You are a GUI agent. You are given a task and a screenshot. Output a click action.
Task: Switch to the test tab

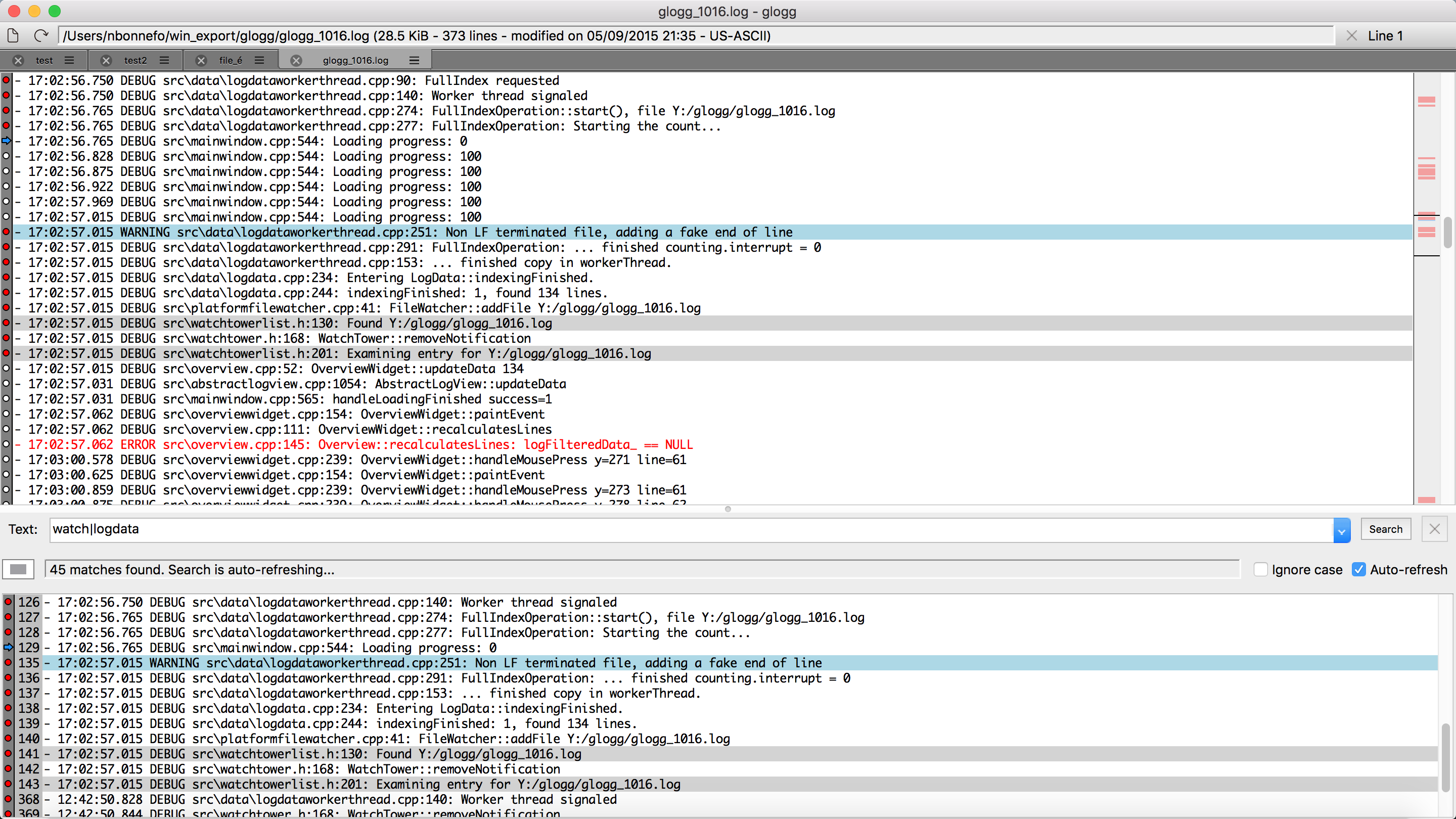(44, 61)
